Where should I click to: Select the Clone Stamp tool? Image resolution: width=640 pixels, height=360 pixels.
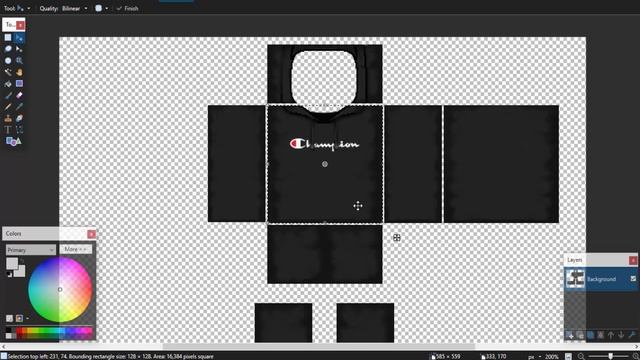click(x=8, y=118)
